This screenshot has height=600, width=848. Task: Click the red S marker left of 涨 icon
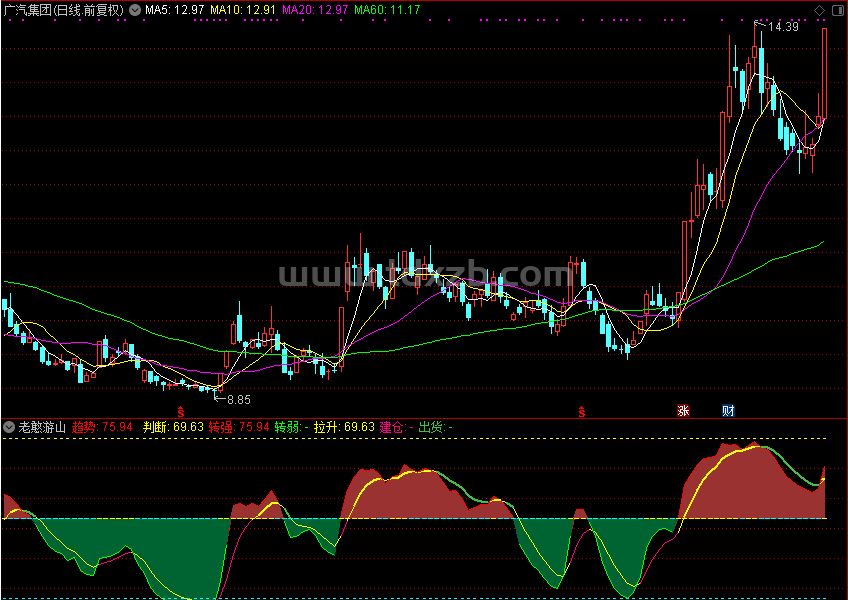click(x=582, y=412)
